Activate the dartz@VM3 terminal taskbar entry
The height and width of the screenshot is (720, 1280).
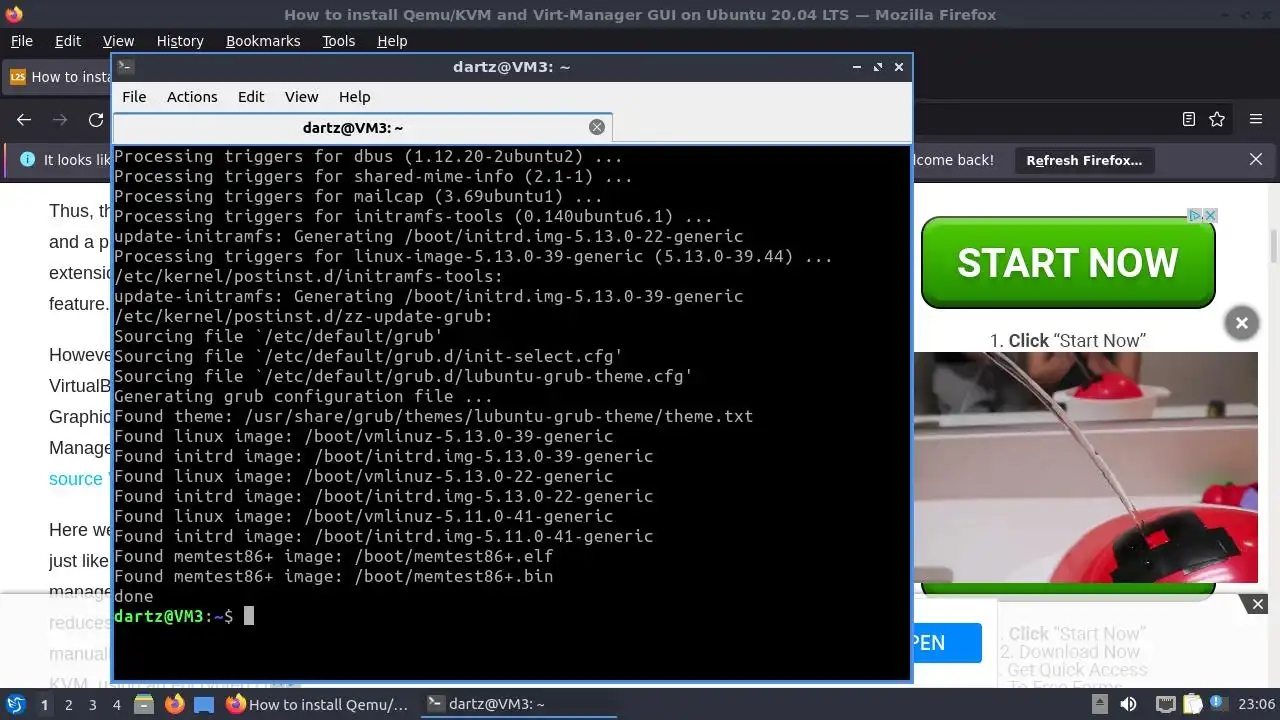click(x=517, y=705)
